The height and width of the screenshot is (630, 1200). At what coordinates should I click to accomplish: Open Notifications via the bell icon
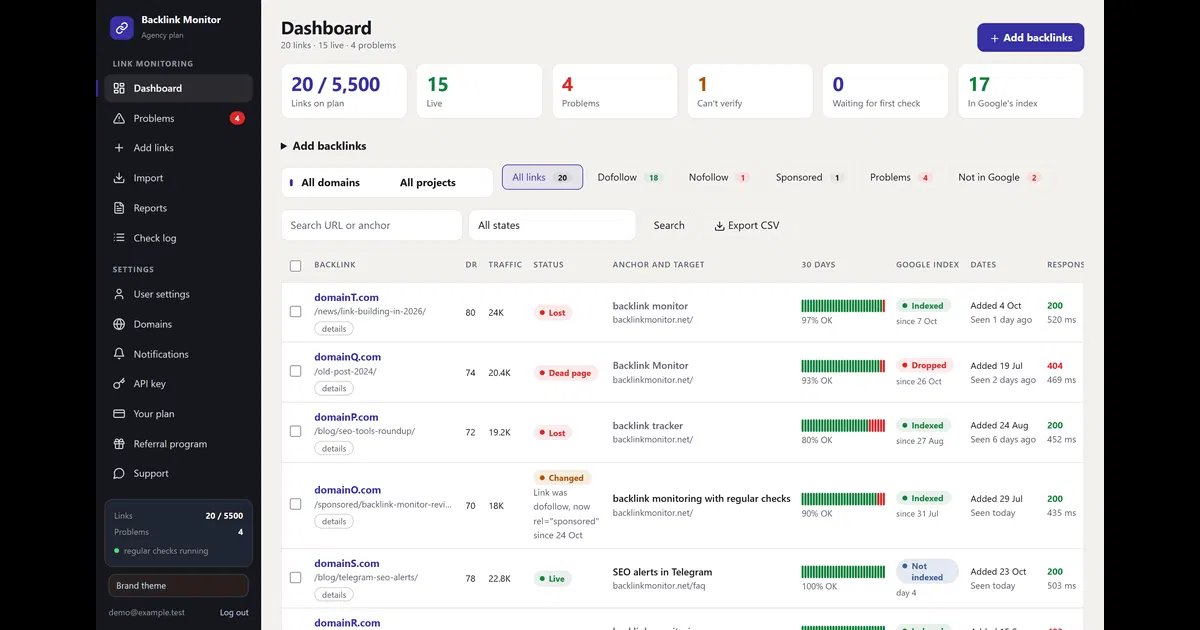pos(119,354)
